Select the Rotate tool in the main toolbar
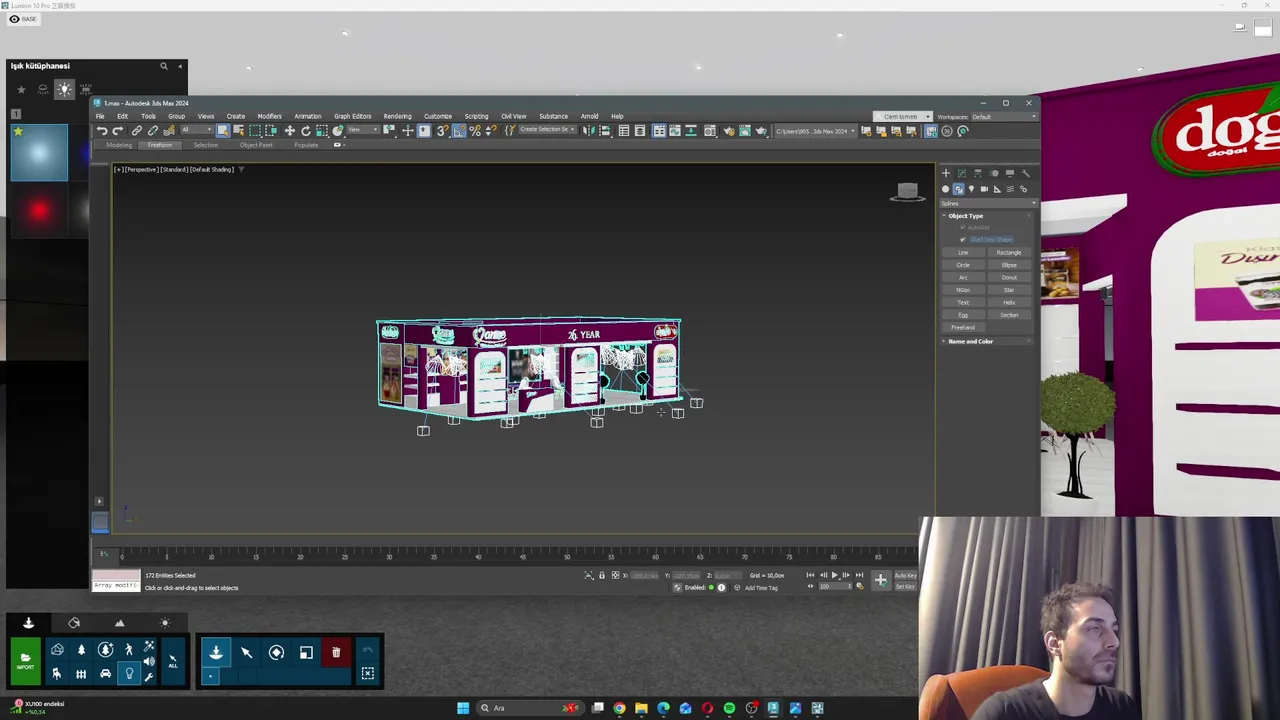Screen dimensions: 1280x720 pyautogui.click(x=306, y=131)
